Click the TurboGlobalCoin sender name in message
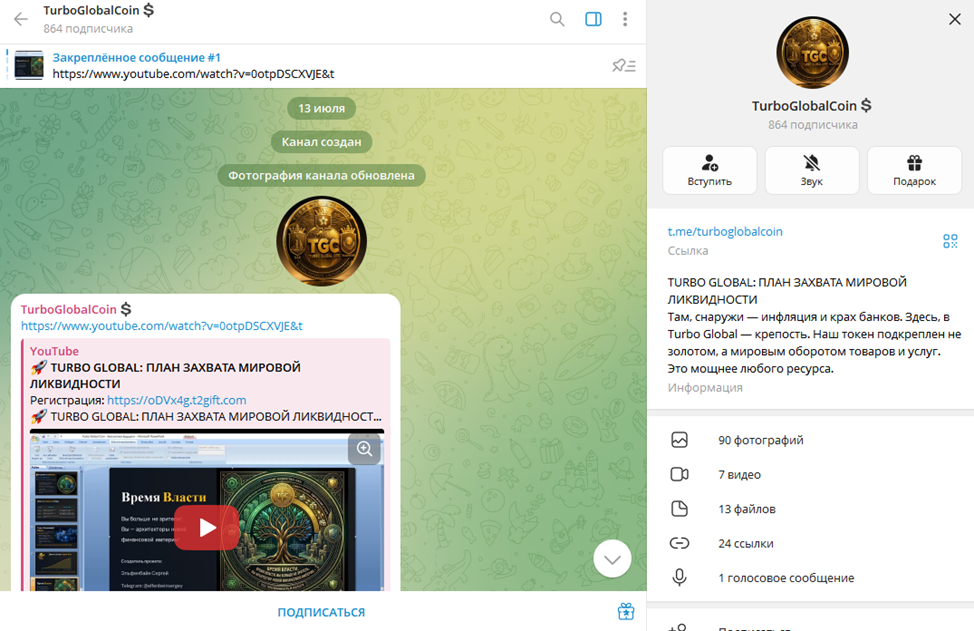Viewport: 974px width, 631px height. coord(69,309)
